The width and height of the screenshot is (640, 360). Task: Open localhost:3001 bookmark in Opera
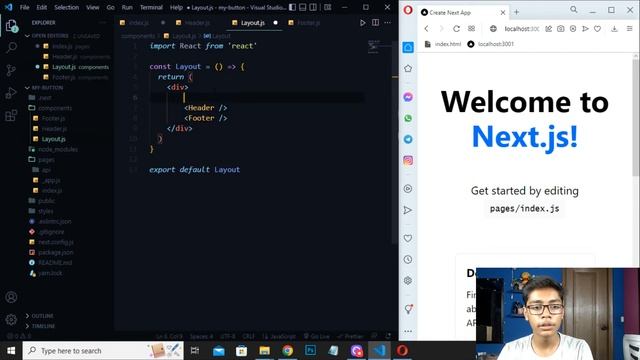tap(491, 44)
